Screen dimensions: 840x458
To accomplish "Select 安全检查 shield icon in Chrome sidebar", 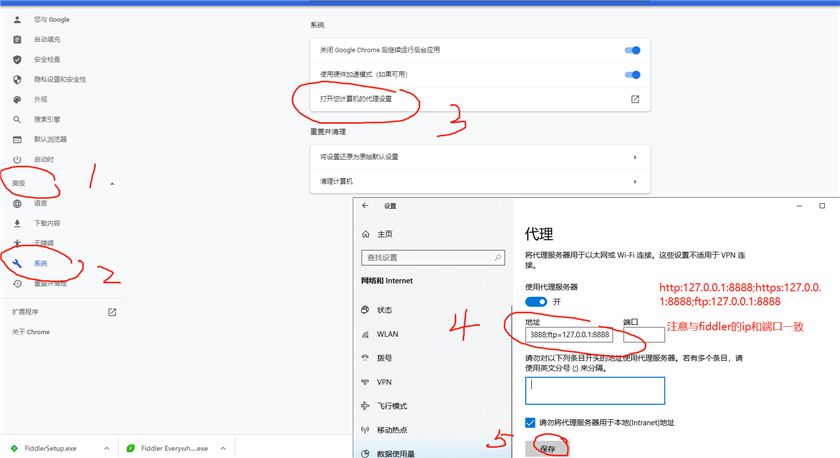I will 17,59.
